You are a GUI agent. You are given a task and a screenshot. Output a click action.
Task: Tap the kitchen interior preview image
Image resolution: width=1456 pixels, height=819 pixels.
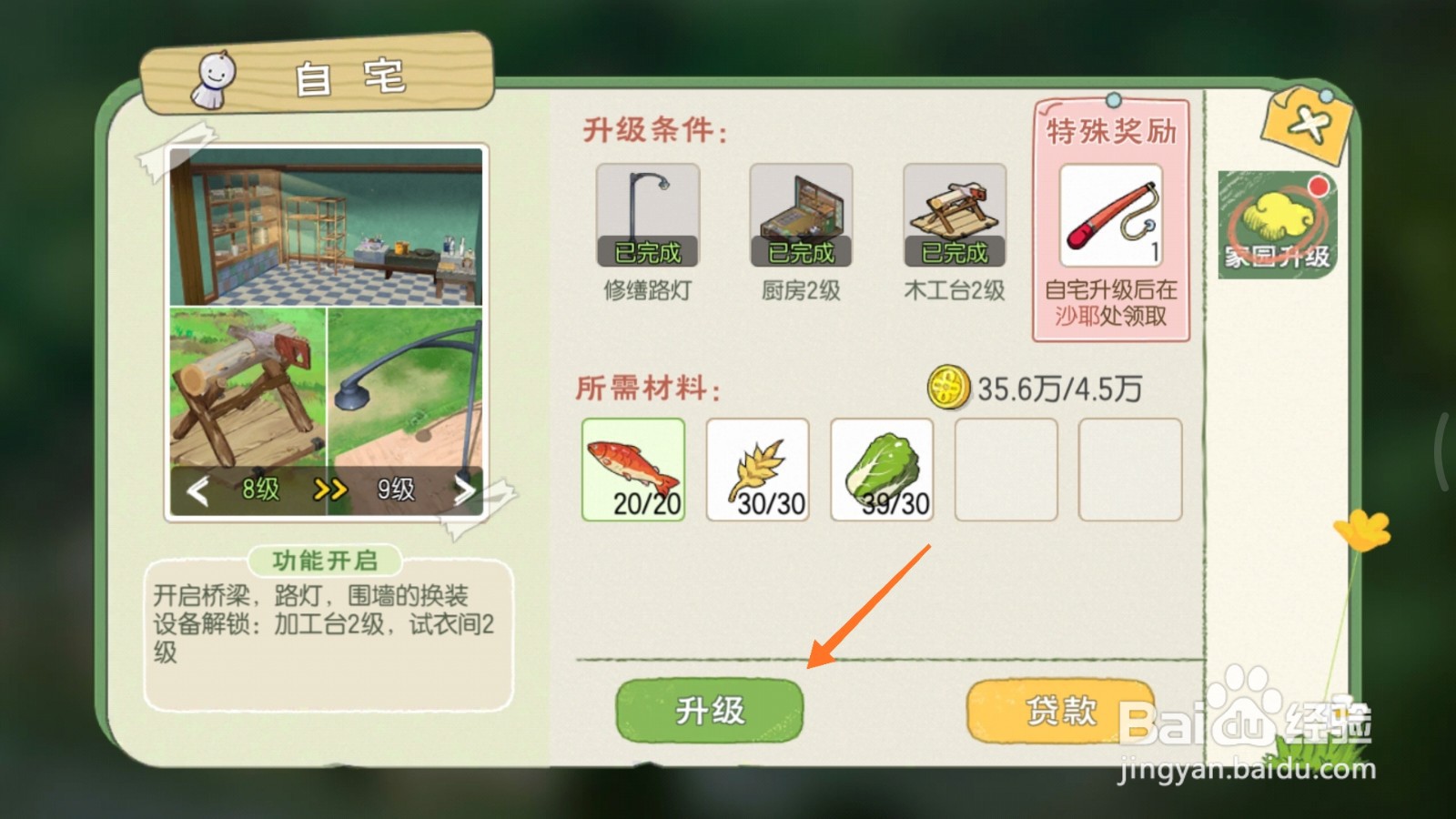click(326, 227)
